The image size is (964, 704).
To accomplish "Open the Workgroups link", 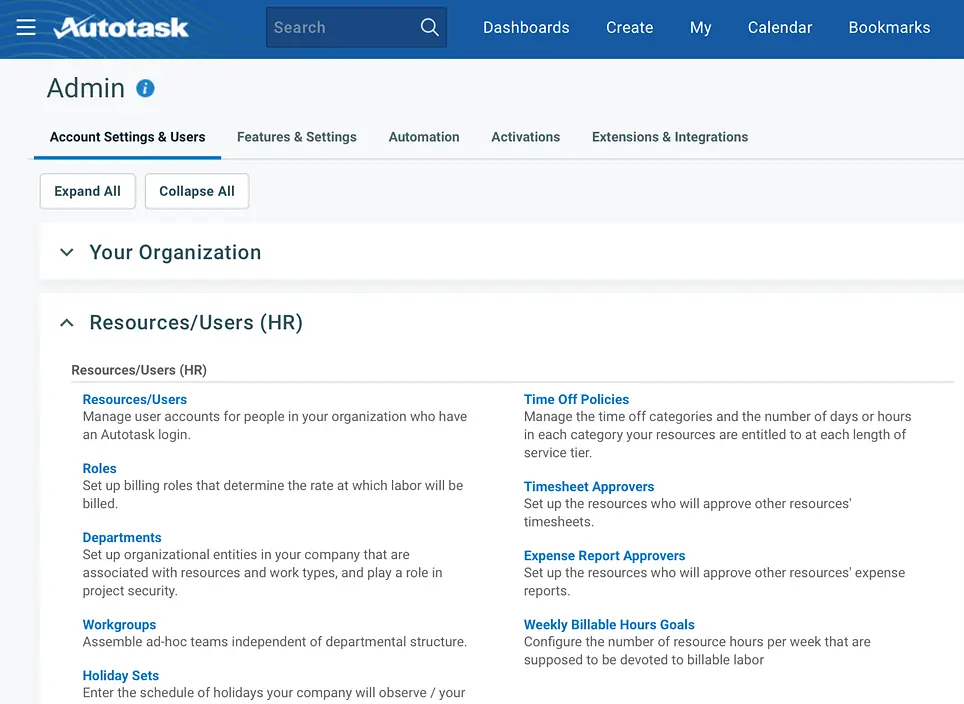I will click(119, 625).
